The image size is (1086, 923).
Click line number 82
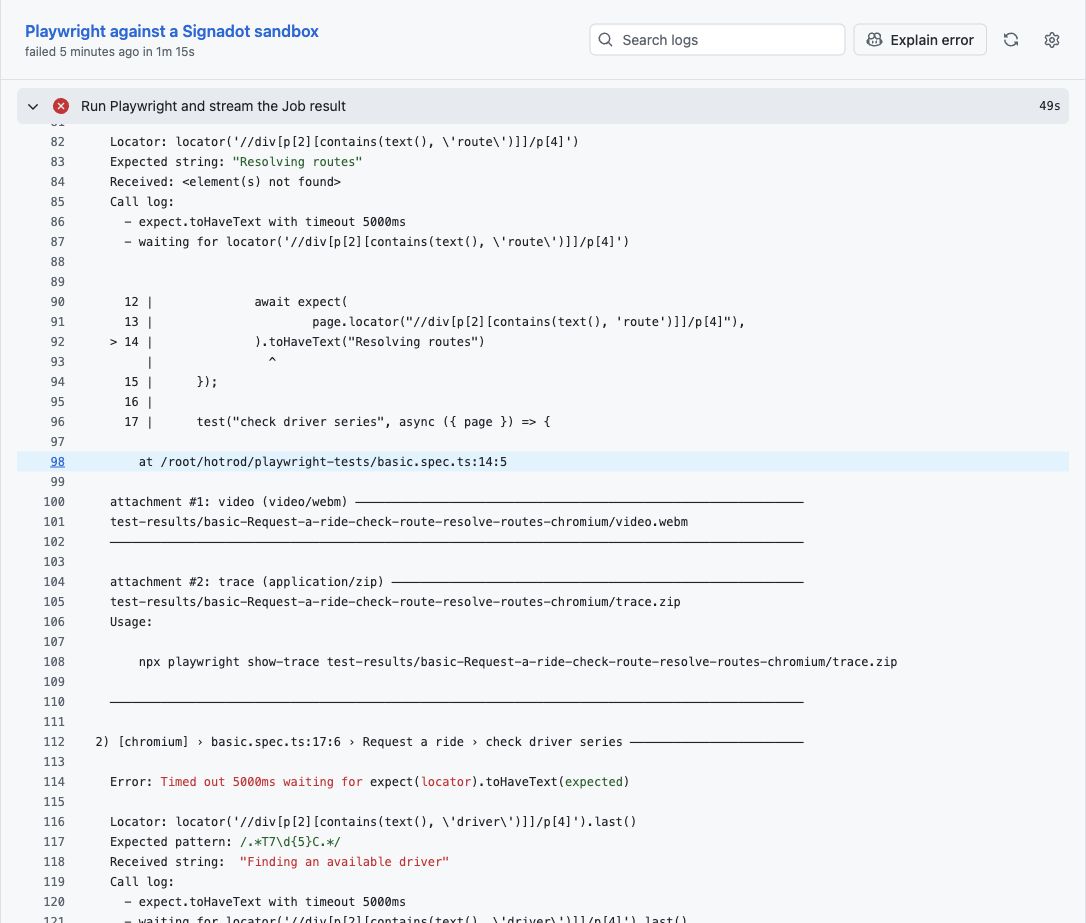tap(57, 142)
